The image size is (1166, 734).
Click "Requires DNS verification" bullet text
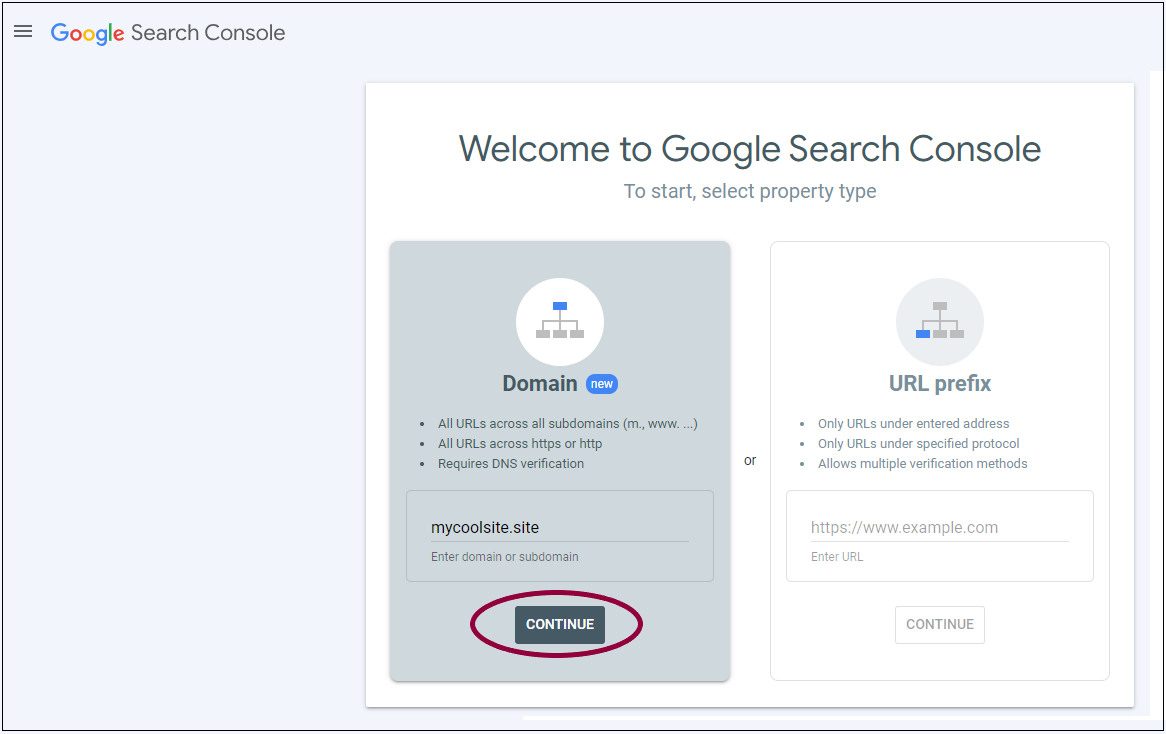[511, 464]
